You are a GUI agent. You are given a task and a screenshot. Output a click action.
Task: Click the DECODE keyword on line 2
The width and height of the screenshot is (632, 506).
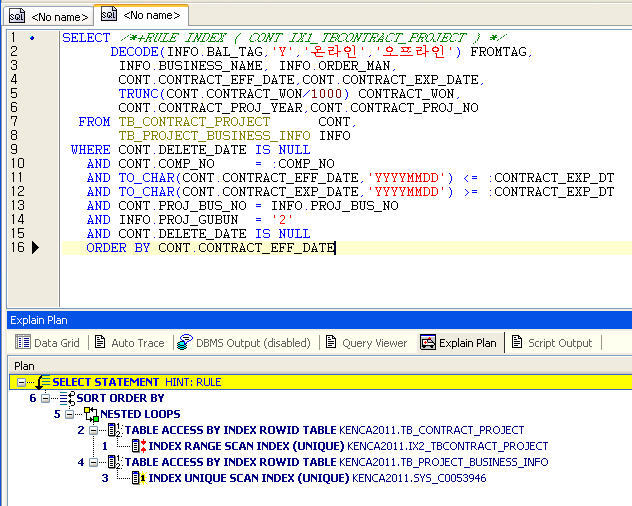(135, 52)
